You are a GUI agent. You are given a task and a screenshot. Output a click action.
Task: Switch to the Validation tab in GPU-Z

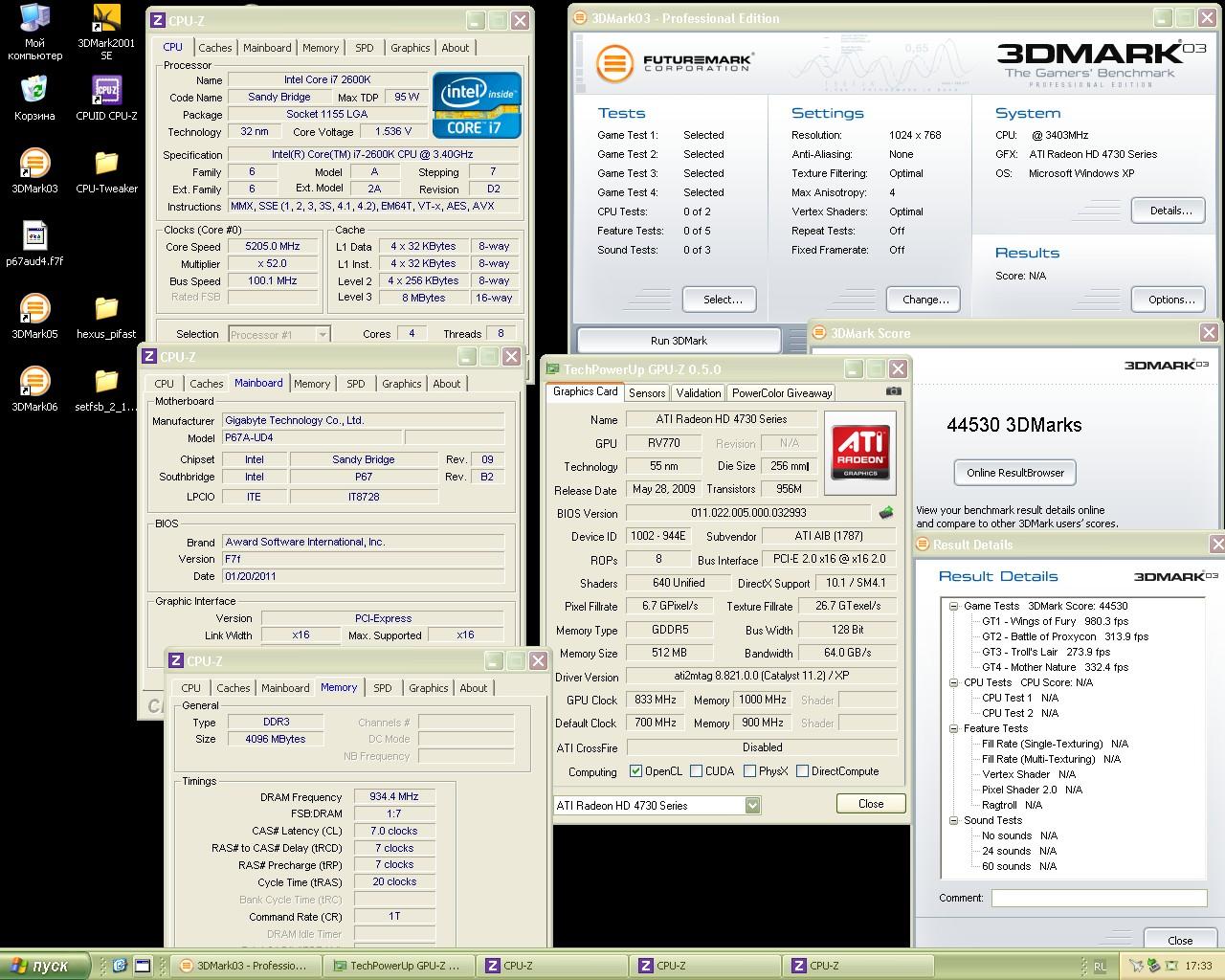[699, 393]
